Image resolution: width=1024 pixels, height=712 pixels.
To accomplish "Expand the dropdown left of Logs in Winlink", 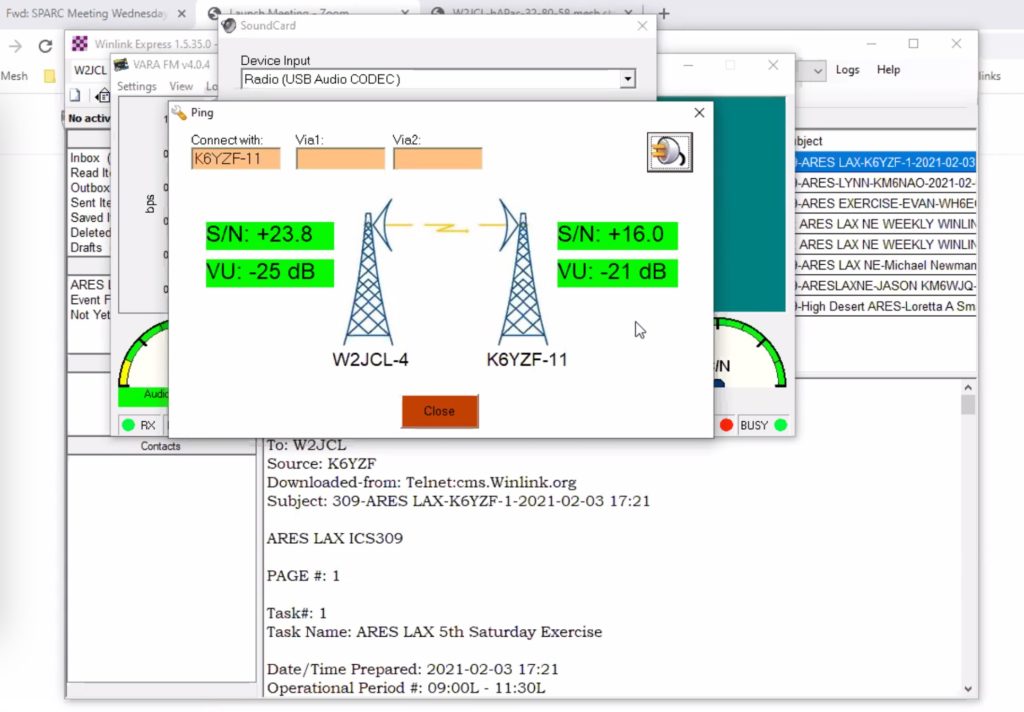I will click(818, 70).
